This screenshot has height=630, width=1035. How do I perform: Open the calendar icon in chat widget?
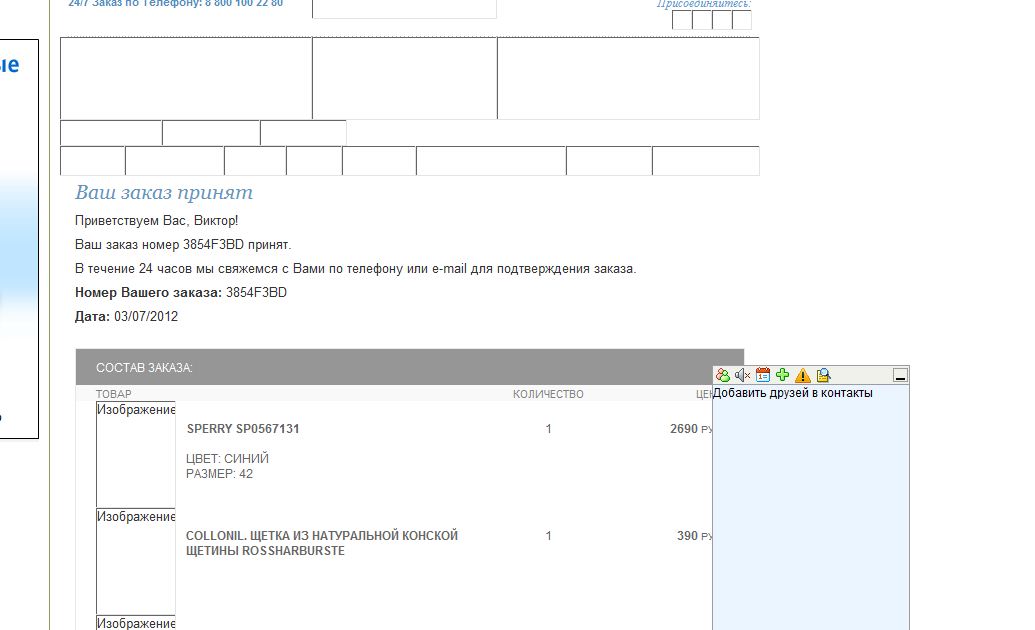point(763,375)
